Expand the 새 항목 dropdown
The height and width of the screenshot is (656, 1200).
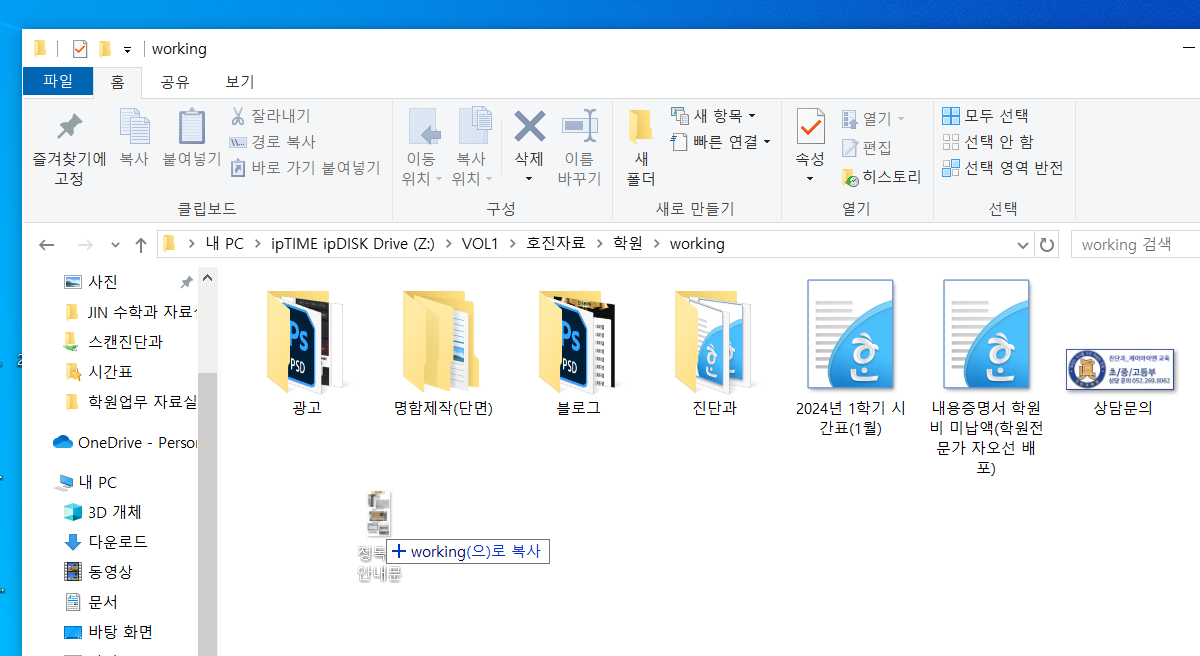[713, 116]
